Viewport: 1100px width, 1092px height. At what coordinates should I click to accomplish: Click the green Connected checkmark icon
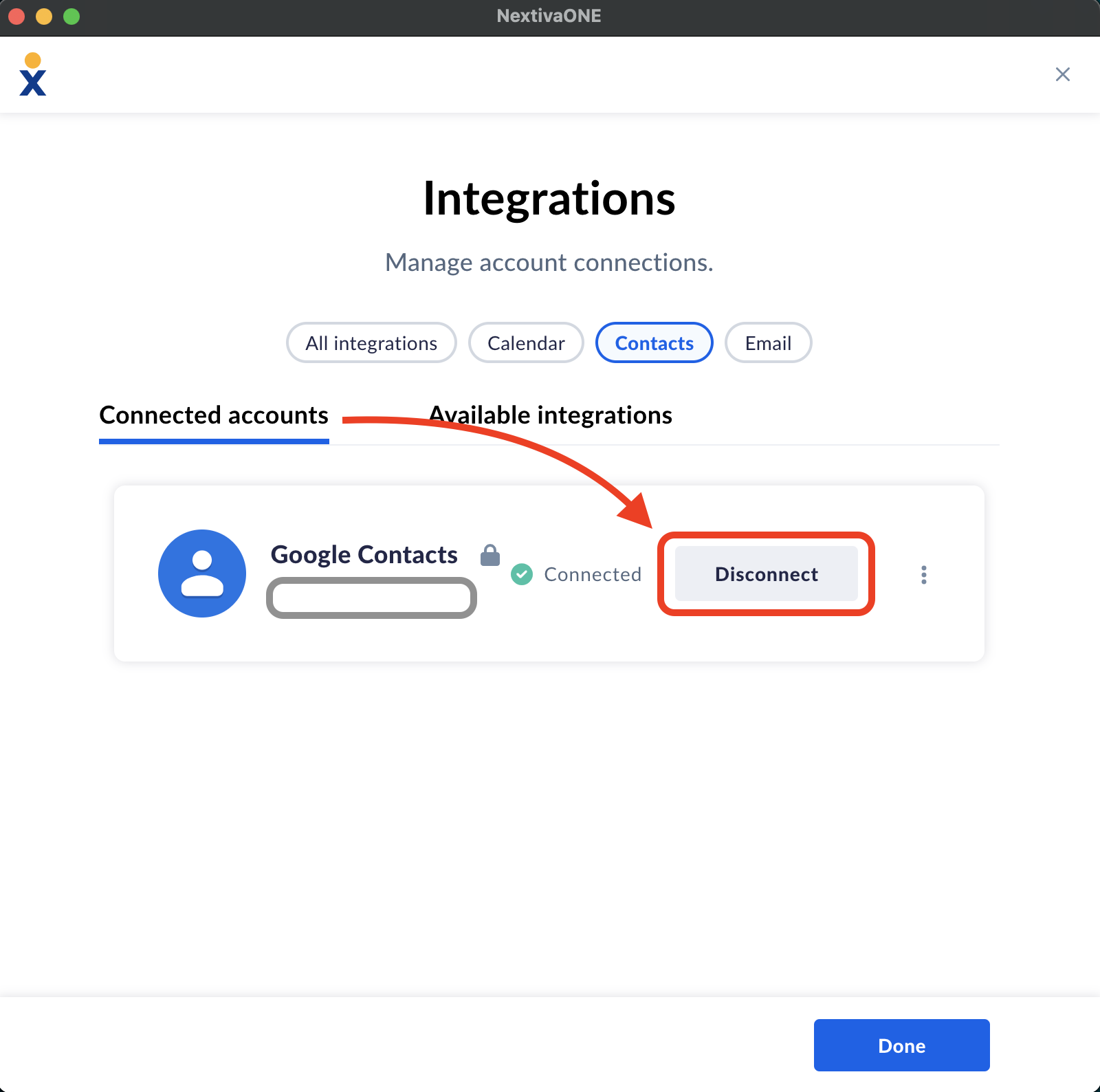(x=522, y=574)
